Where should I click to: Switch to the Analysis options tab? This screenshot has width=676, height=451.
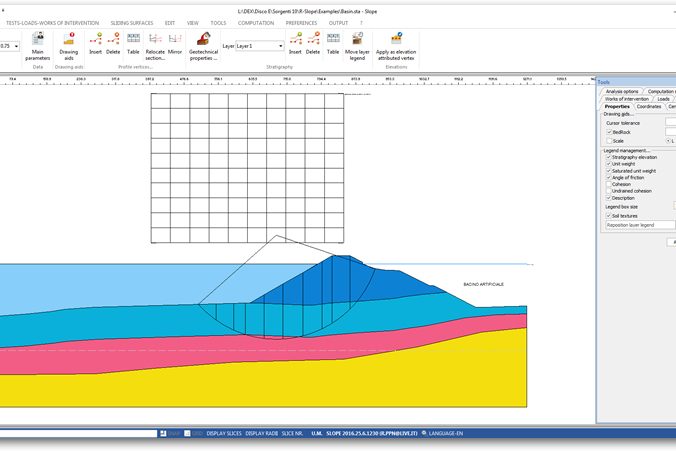click(x=621, y=91)
